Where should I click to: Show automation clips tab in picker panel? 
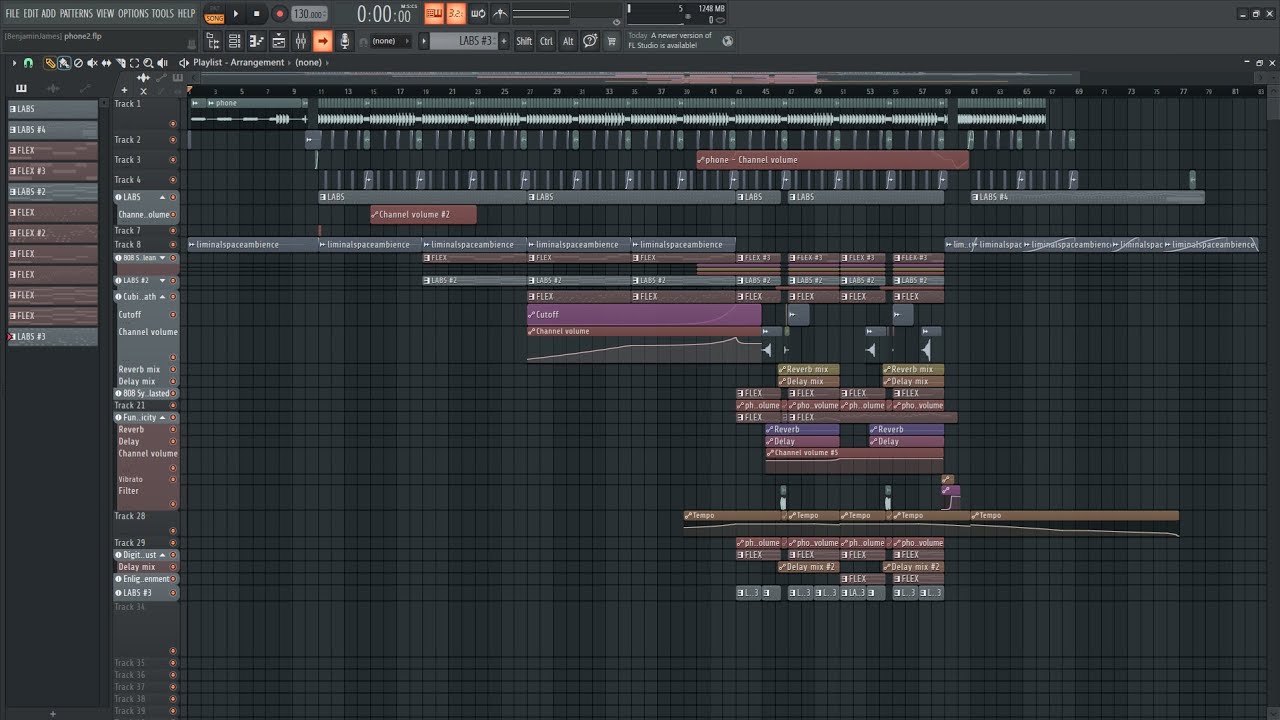pos(84,88)
